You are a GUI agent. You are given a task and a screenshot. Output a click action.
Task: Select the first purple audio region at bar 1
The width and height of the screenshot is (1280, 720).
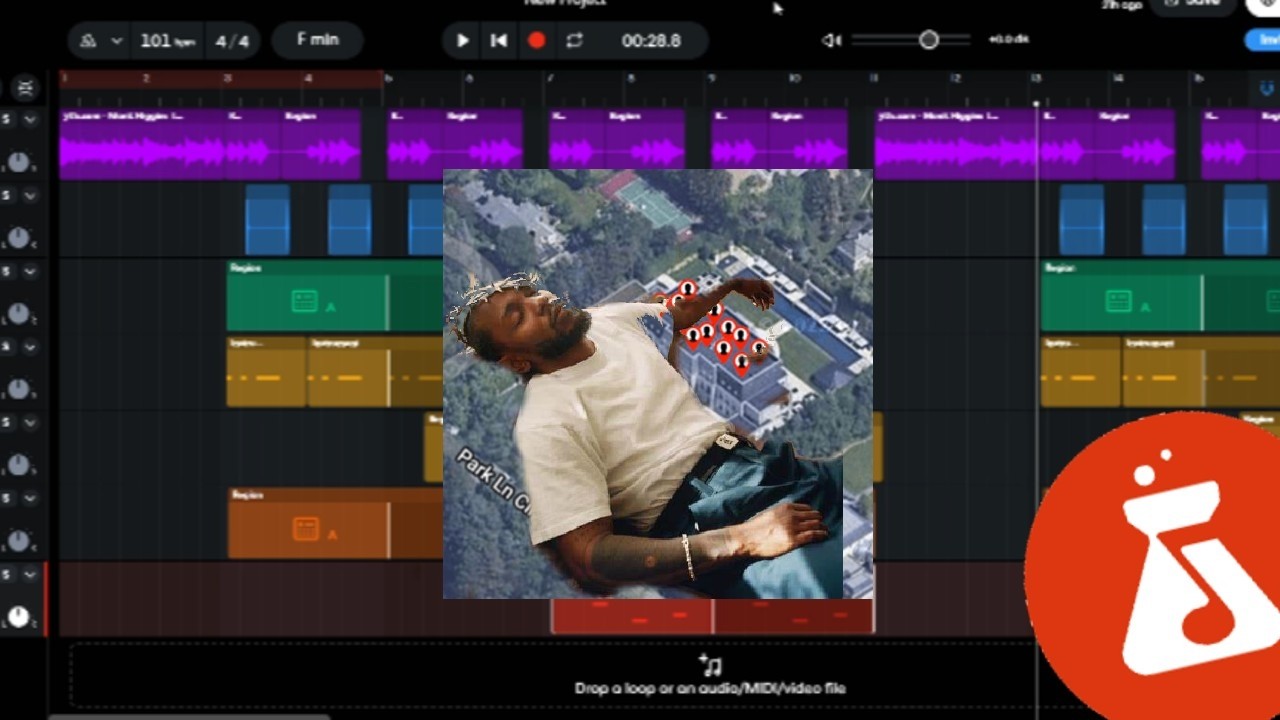pos(143,144)
